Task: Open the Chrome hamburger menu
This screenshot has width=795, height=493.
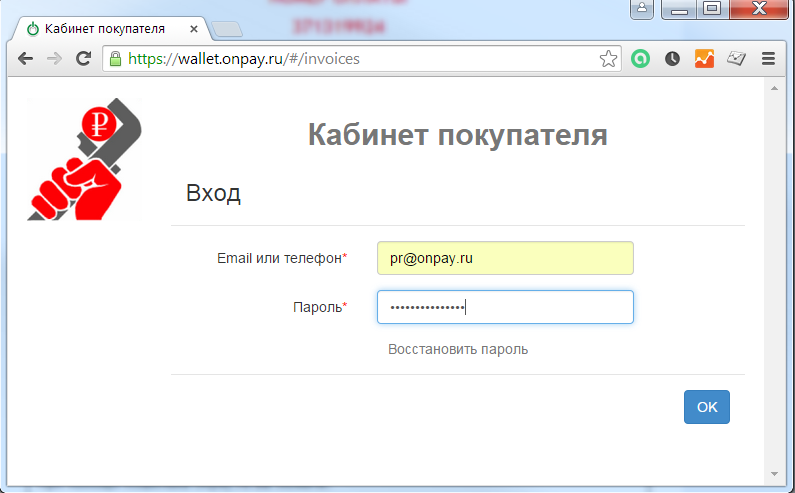Action: [x=769, y=59]
